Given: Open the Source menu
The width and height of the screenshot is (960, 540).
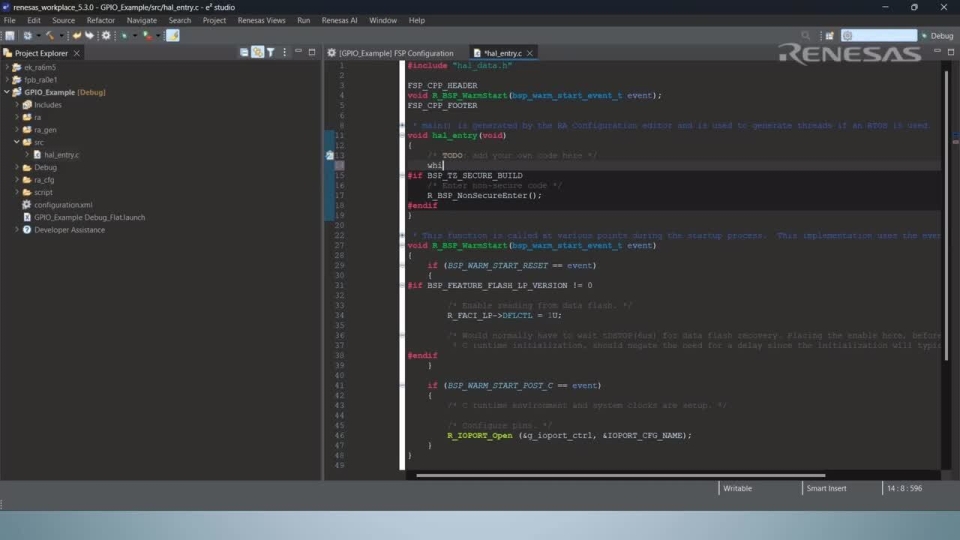Looking at the screenshot, I should click(63, 20).
